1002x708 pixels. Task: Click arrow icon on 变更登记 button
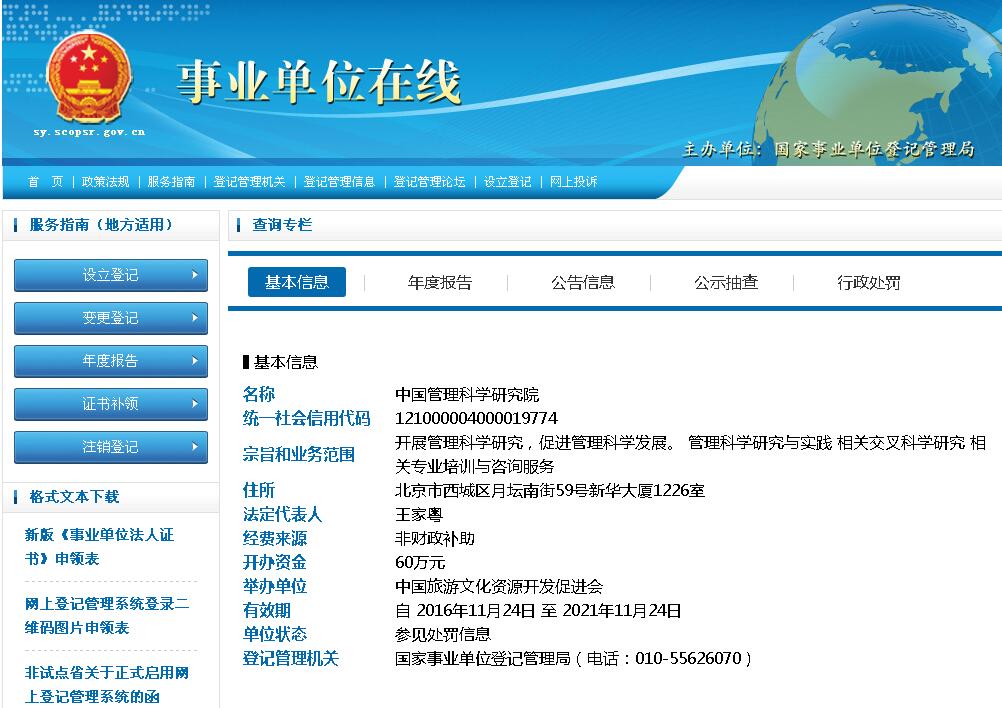click(195, 318)
